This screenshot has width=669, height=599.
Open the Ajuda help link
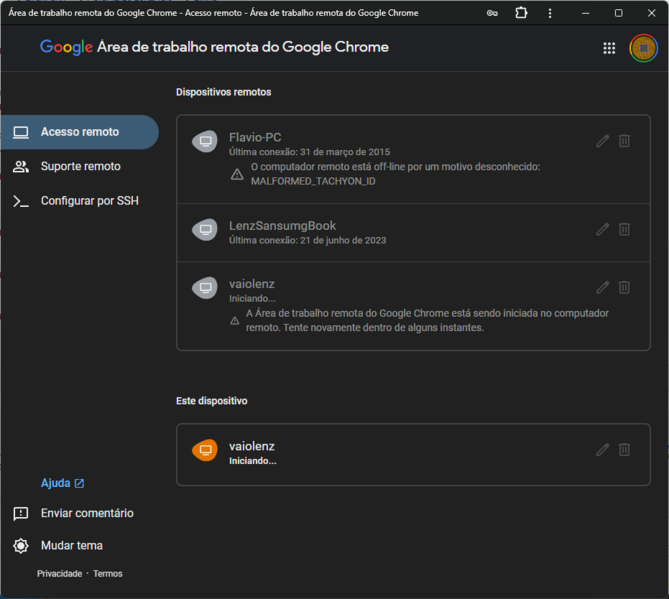(x=62, y=483)
